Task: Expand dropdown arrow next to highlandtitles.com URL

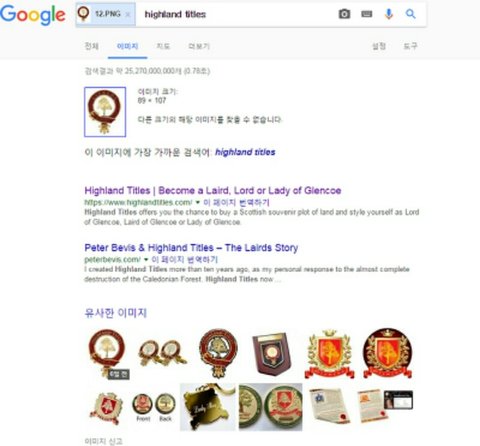Action: [197, 202]
